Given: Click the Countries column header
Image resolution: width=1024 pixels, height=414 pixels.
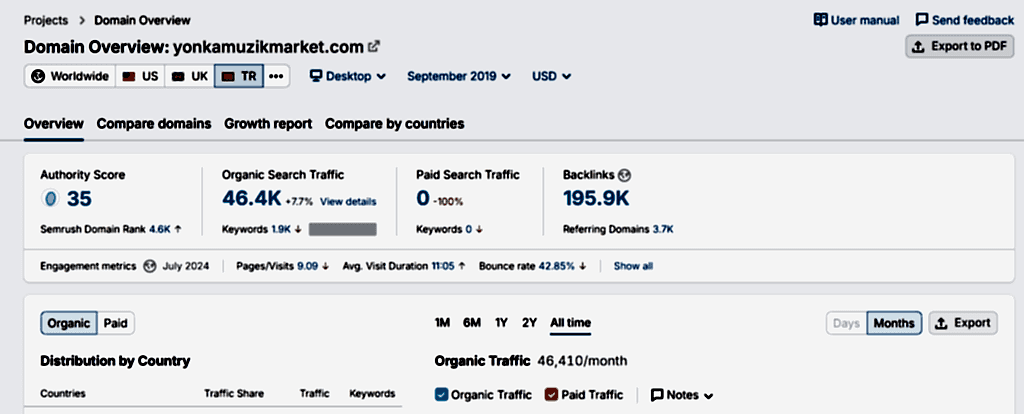Looking at the screenshot, I should click(63, 394).
